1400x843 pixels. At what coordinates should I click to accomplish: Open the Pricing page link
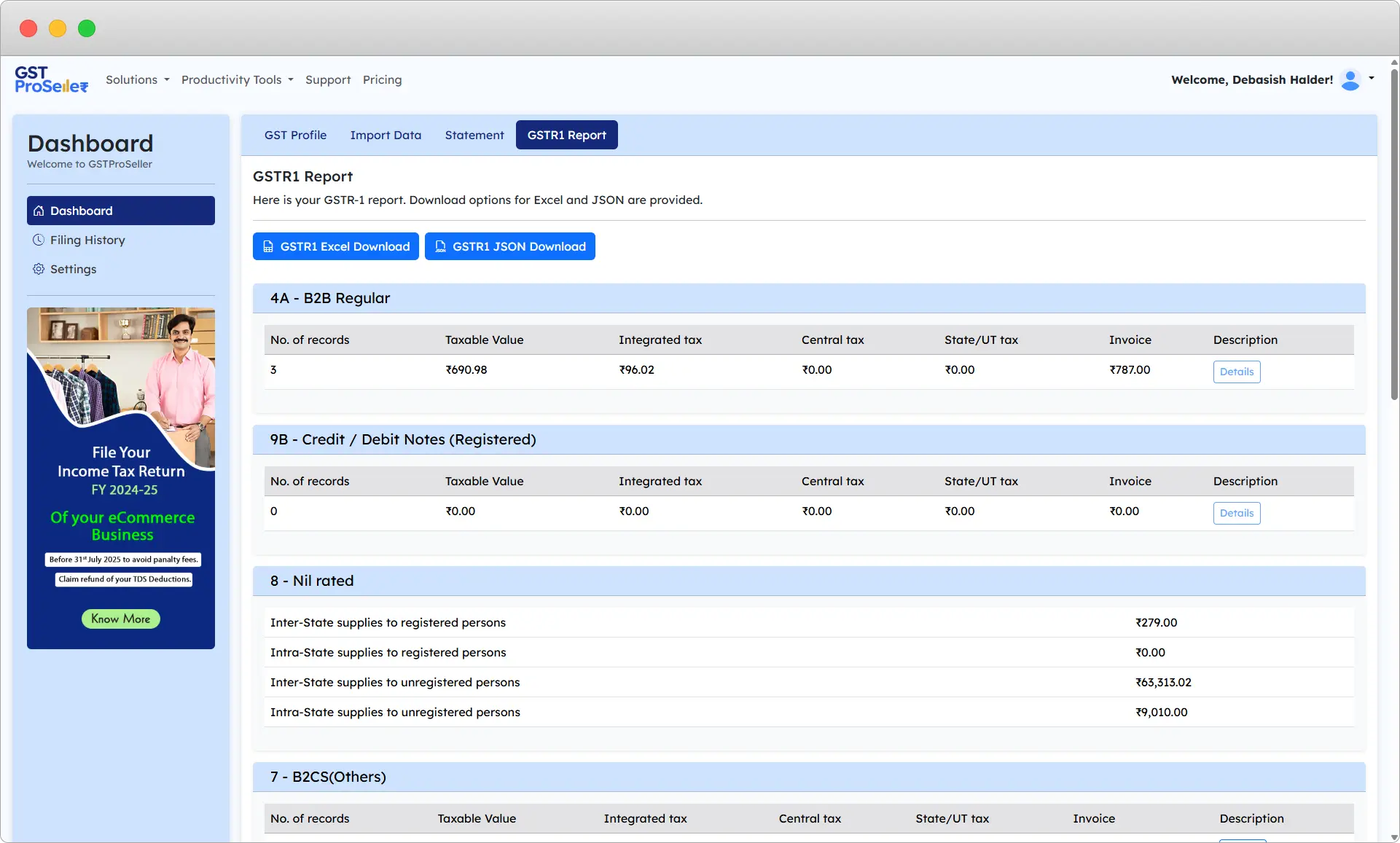click(x=382, y=79)
